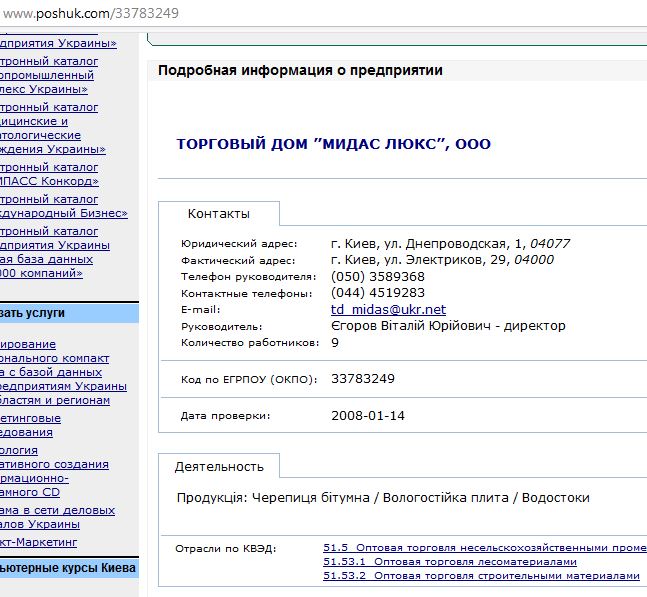Click the td_midas@ukr.net email link
Screen dimensions: 647x597
[388, 310]
